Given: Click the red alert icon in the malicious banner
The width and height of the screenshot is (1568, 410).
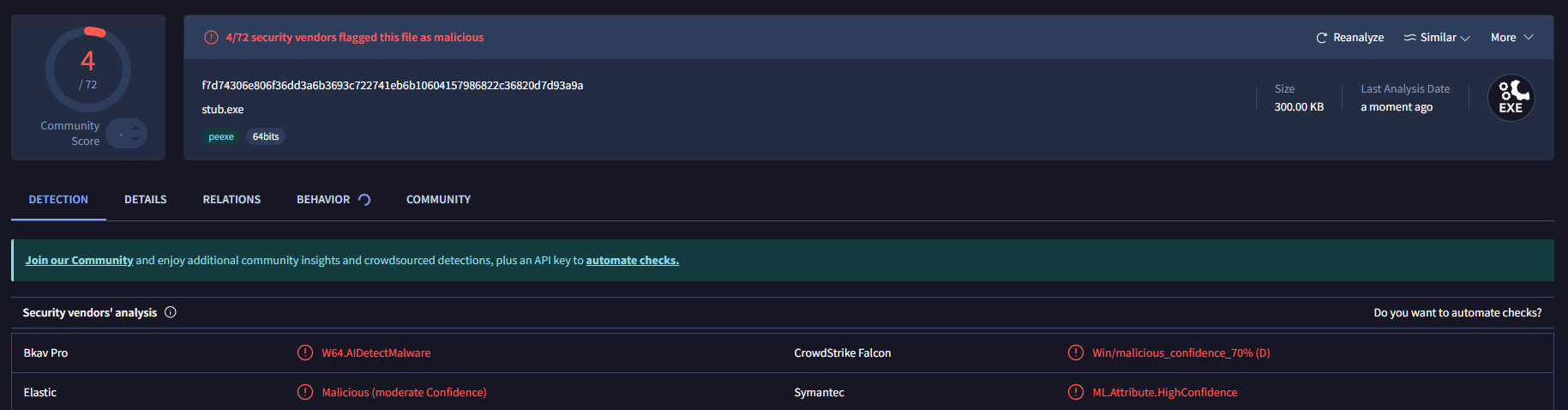Looking at the screenshot, I should pos(211,38).
